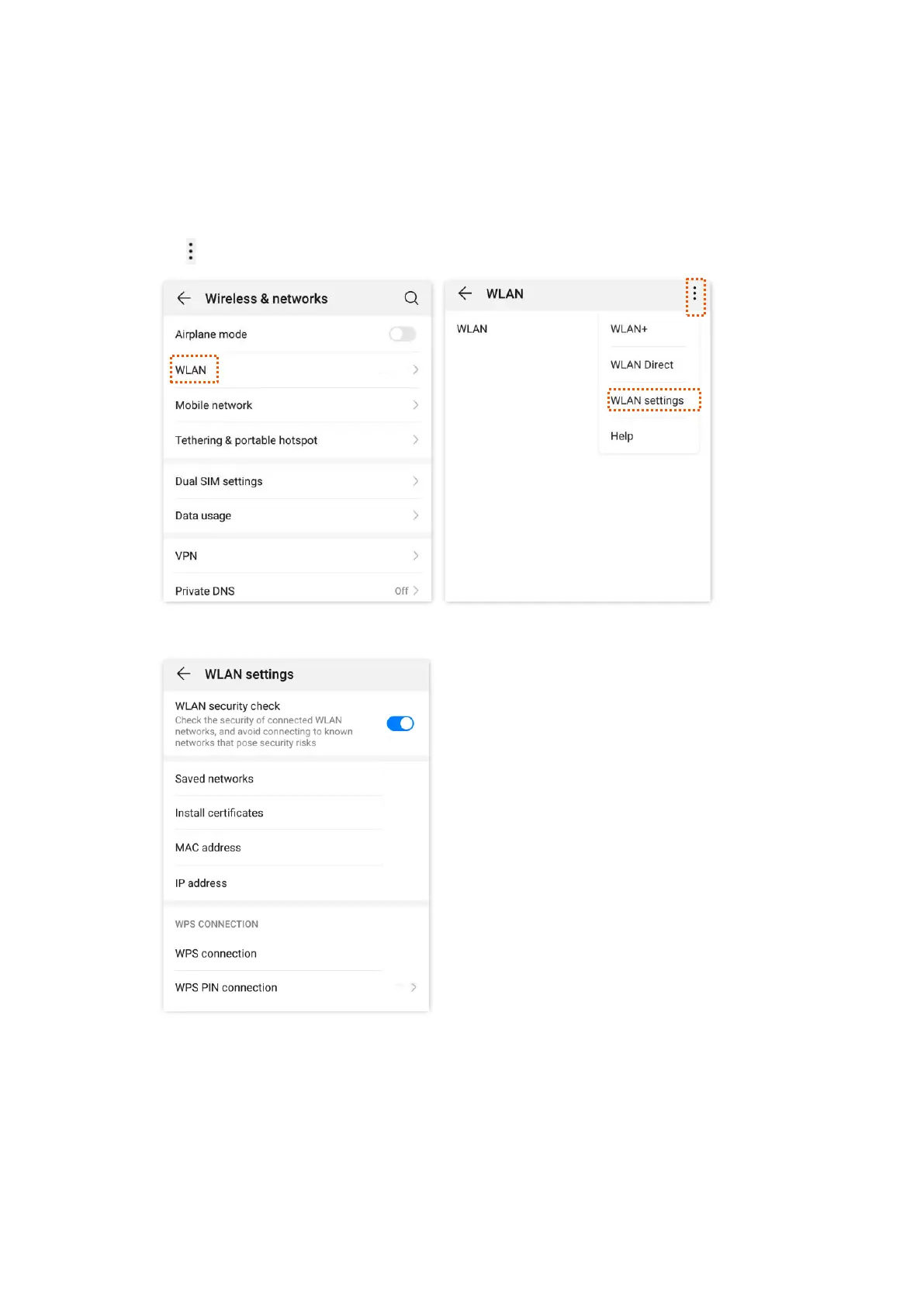Open Help from overflow menu
This screenshot has width=924, height=1307.
(x=621, y=436)
